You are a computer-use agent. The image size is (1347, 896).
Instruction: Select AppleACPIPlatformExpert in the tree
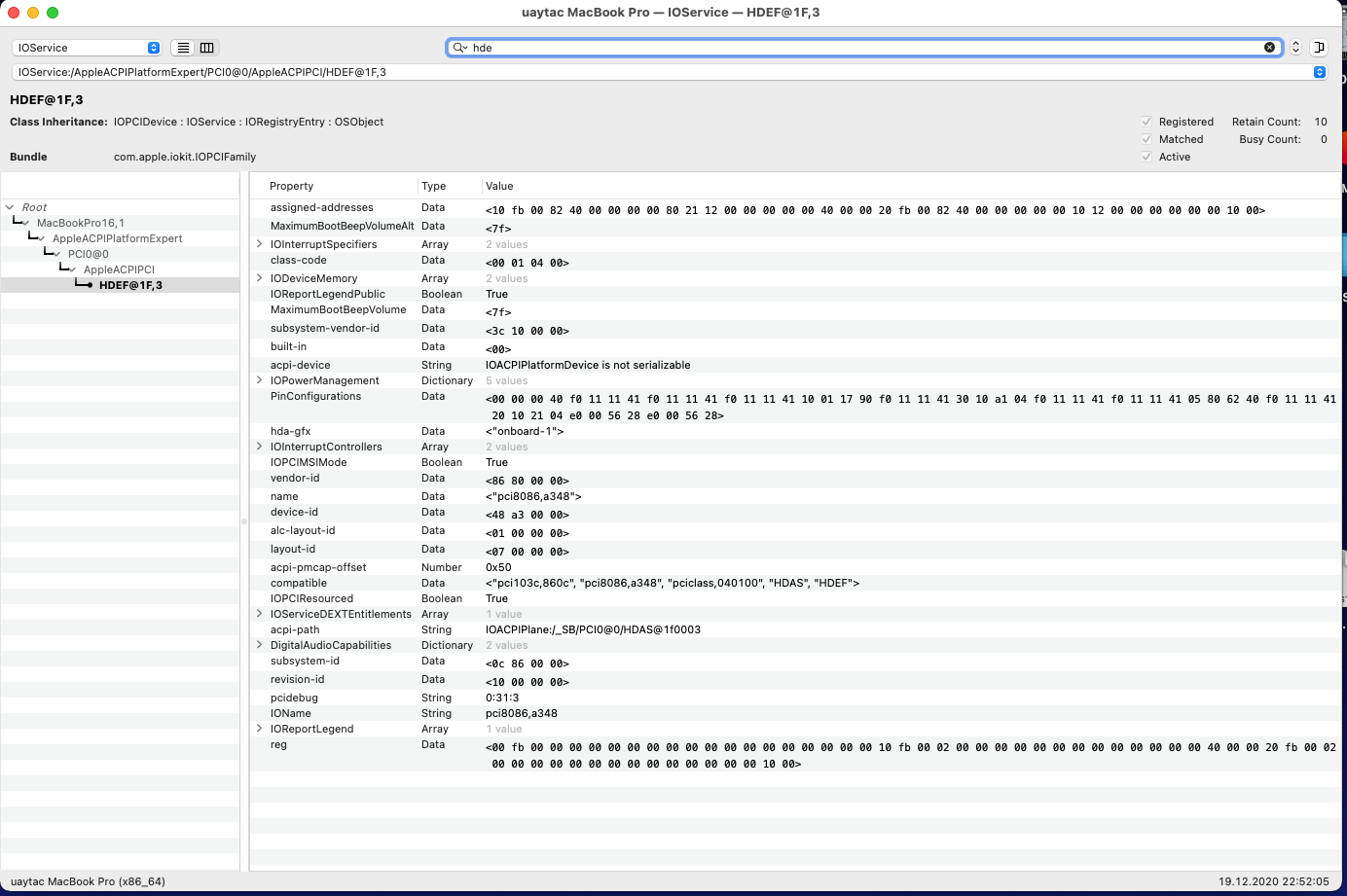click(117, 238)
